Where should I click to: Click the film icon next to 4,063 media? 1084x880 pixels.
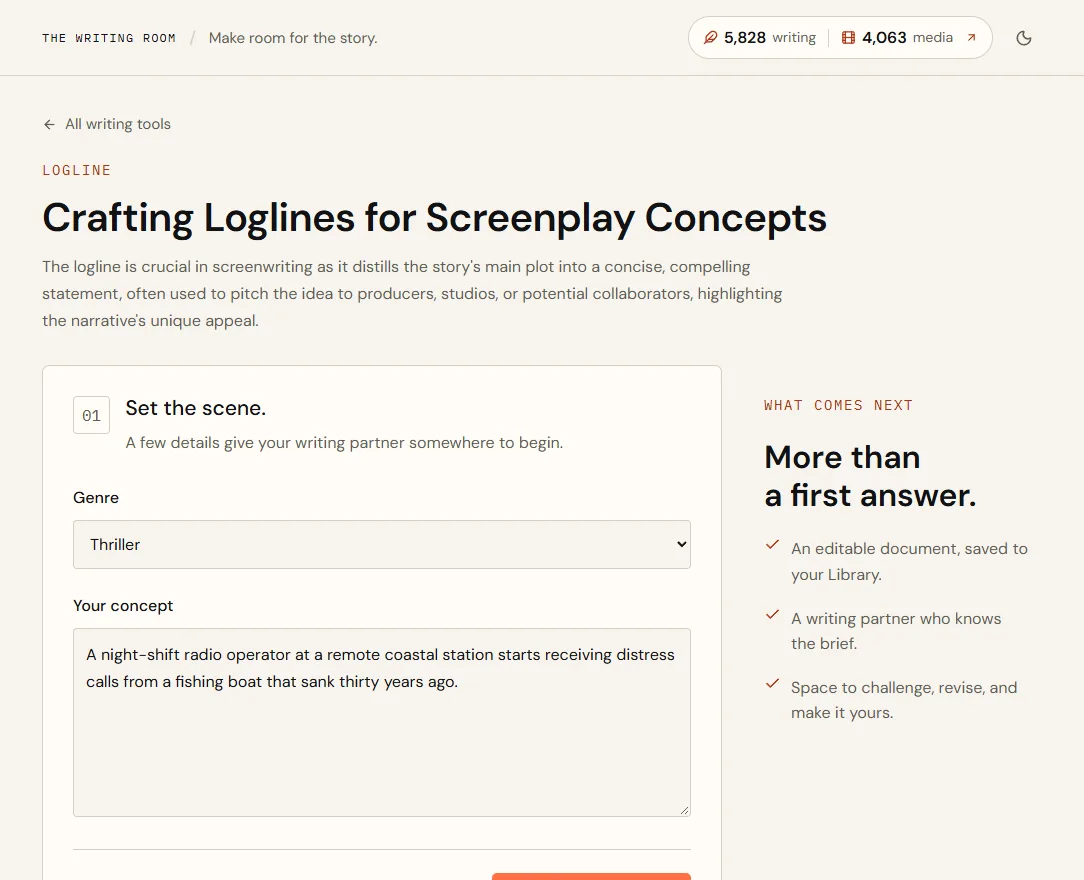848,37
